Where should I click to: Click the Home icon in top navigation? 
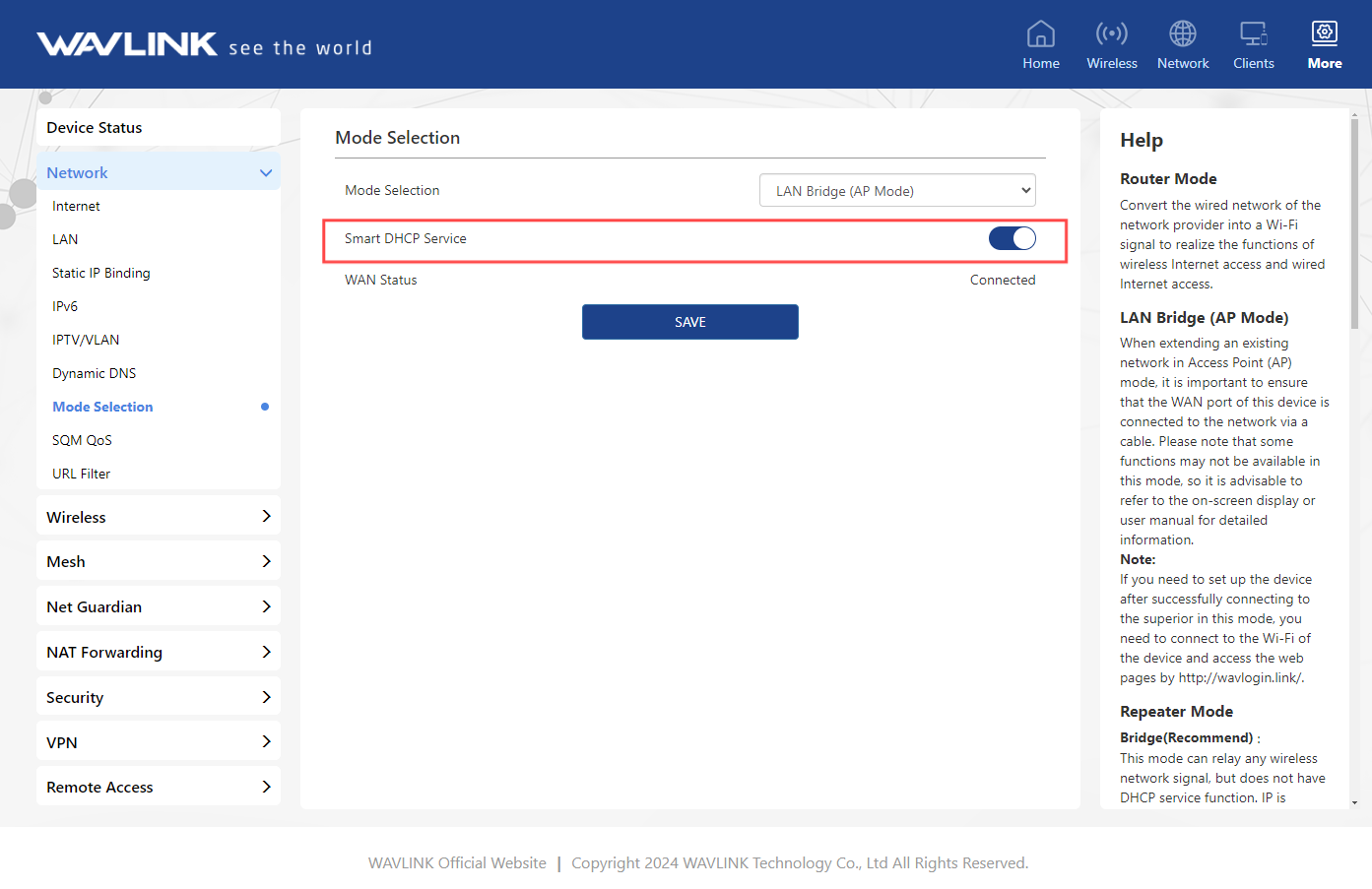[1040, 34]
